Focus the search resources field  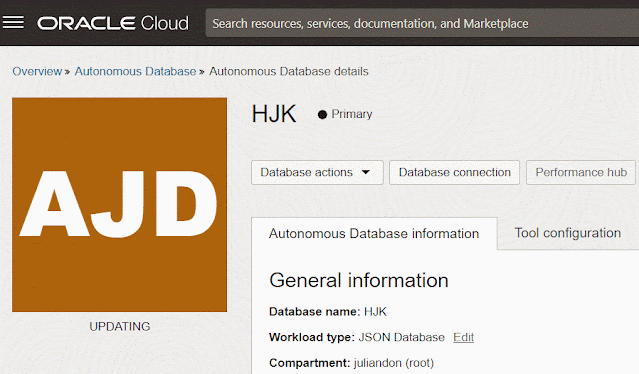pyautogui.click(x=422, y=23)
